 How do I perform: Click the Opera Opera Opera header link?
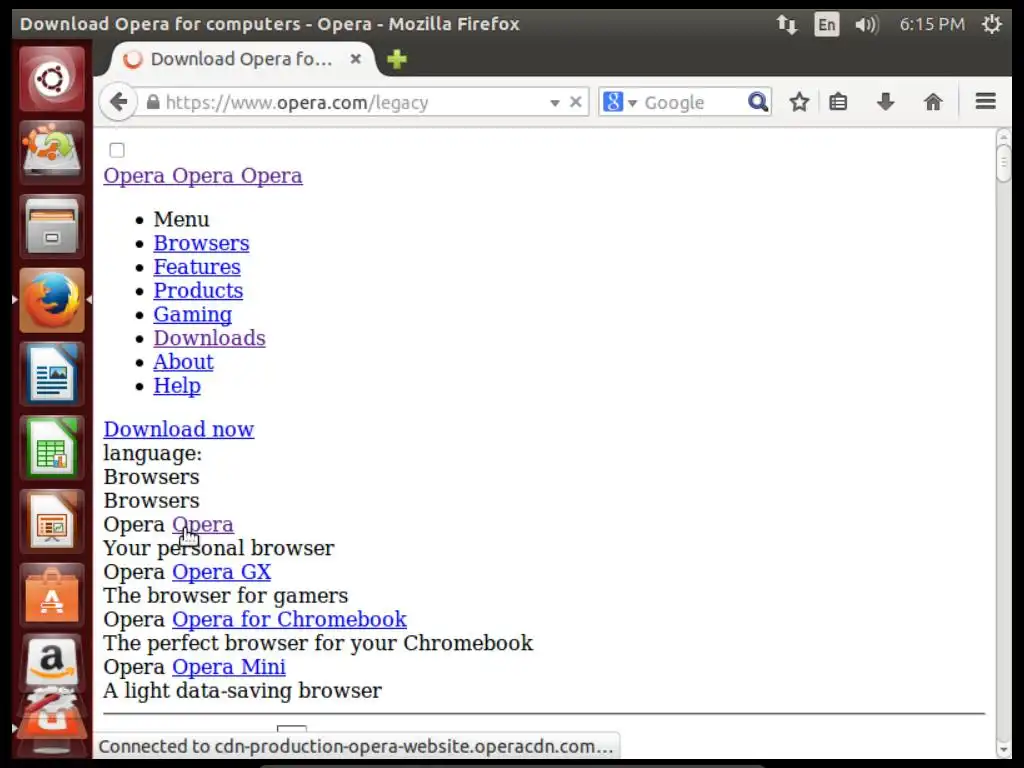coord(202,176)
